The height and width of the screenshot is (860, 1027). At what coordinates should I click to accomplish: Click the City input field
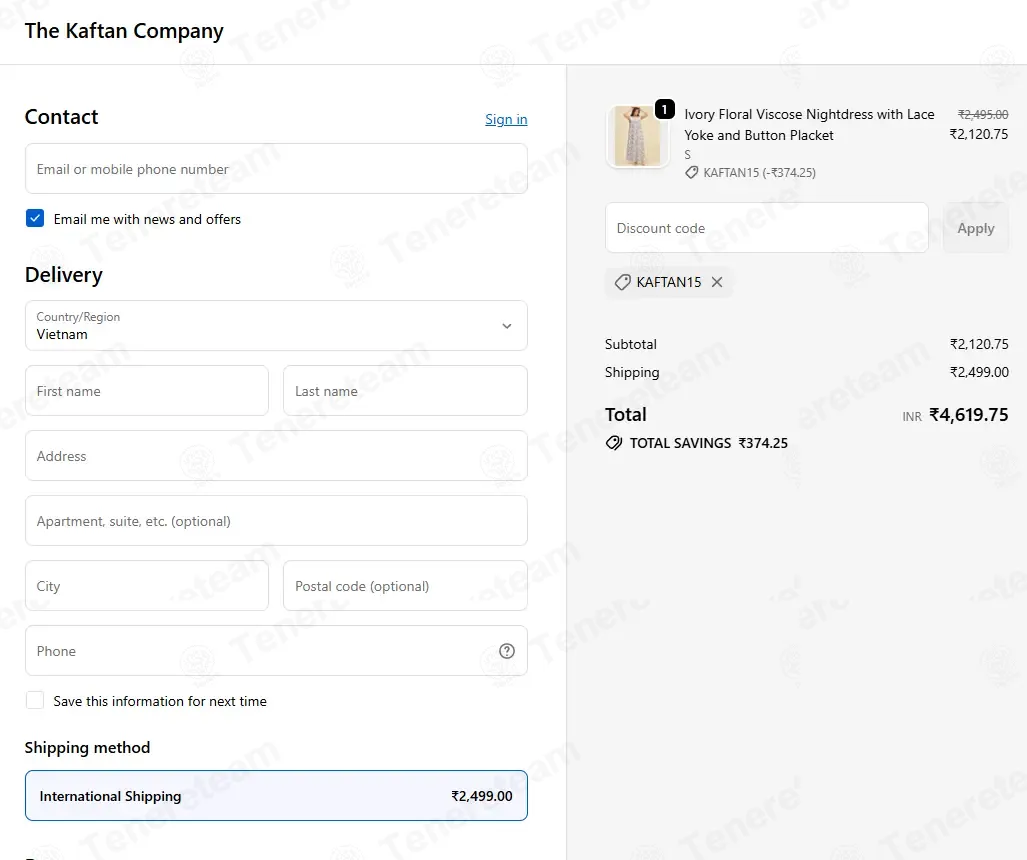[x=147, y=586]
